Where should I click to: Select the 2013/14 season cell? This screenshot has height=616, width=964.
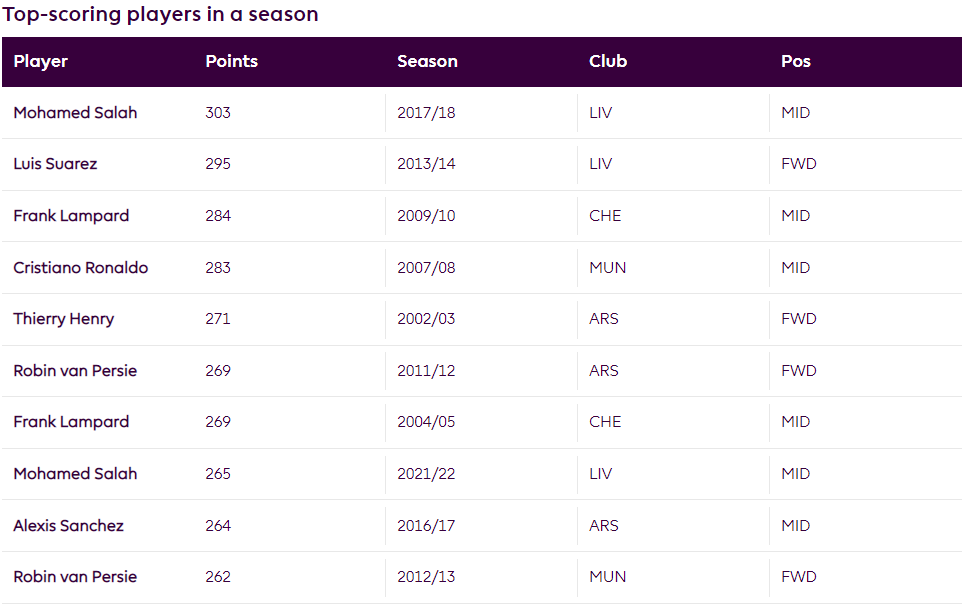click(426, 164)
